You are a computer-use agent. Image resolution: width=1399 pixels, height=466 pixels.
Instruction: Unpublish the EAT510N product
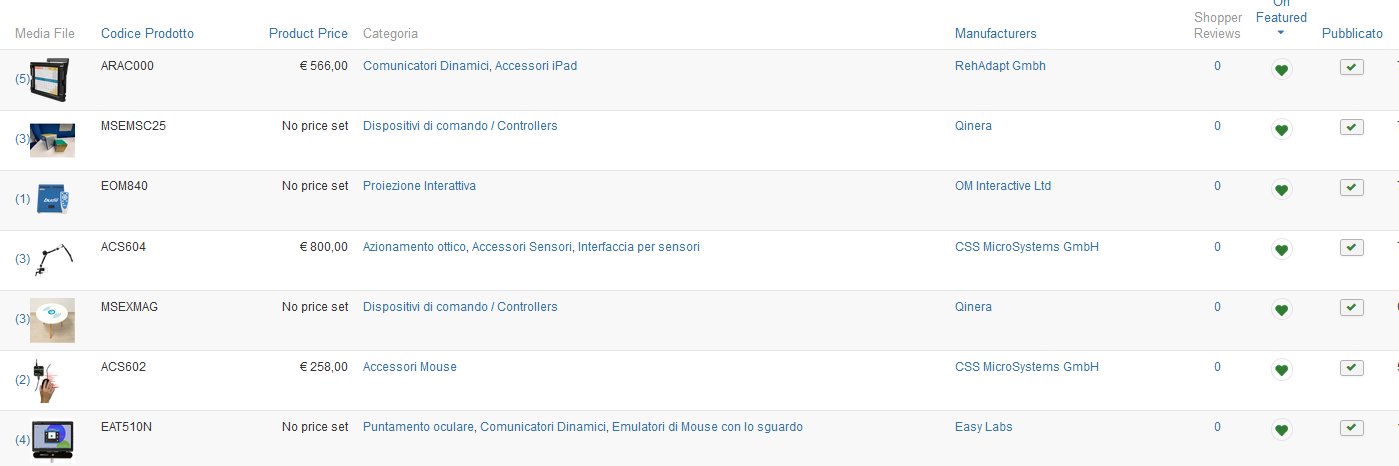pos(1351,428)
